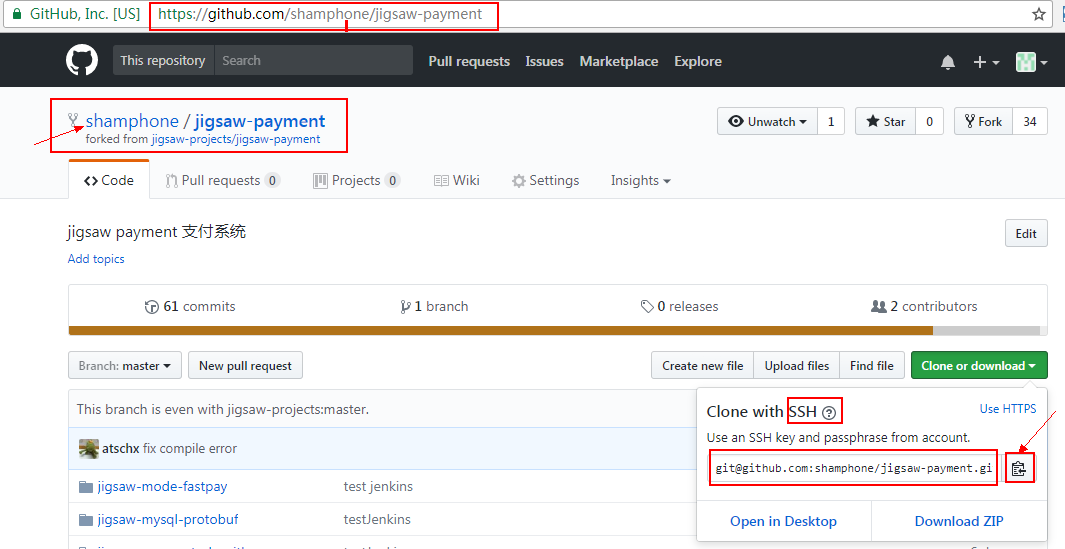Viewport: 1065px width, 549px height.
Task: Open the Unwatch dropdown
Action: (768, 122)
